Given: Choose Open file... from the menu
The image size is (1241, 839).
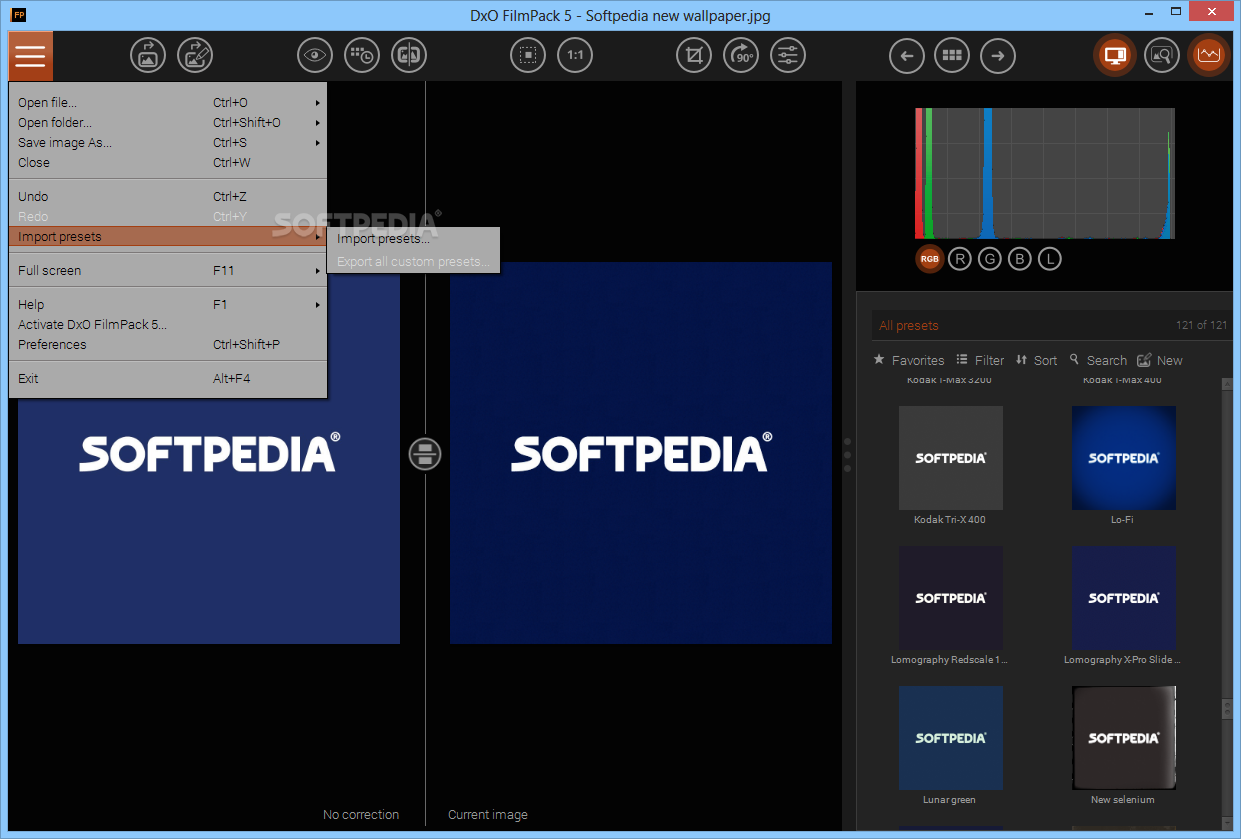Looking at the screenshot, I should pyautogui.click(x=168, y=102).
